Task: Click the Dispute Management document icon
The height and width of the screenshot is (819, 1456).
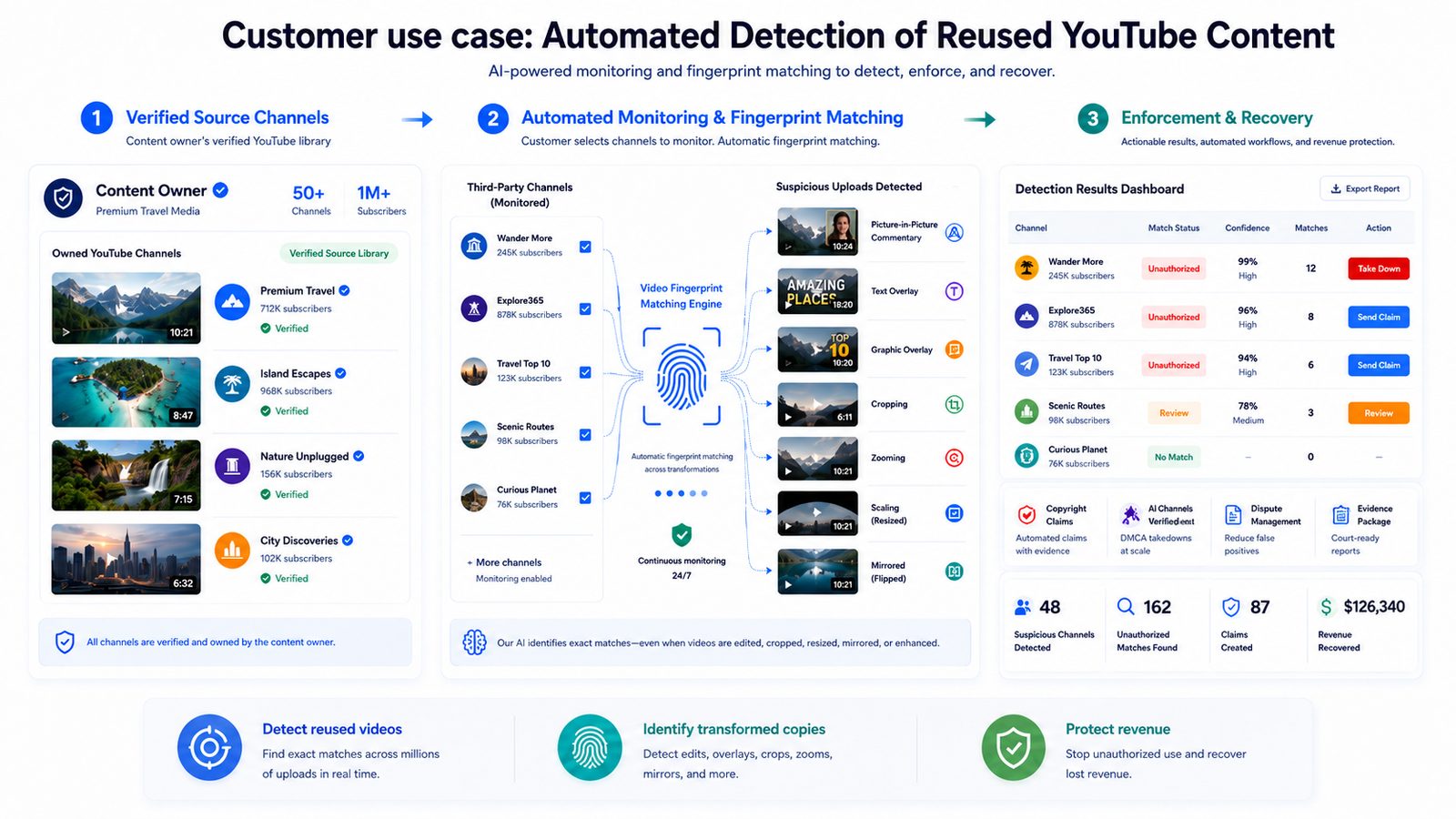Action: tap(1233, 515)
